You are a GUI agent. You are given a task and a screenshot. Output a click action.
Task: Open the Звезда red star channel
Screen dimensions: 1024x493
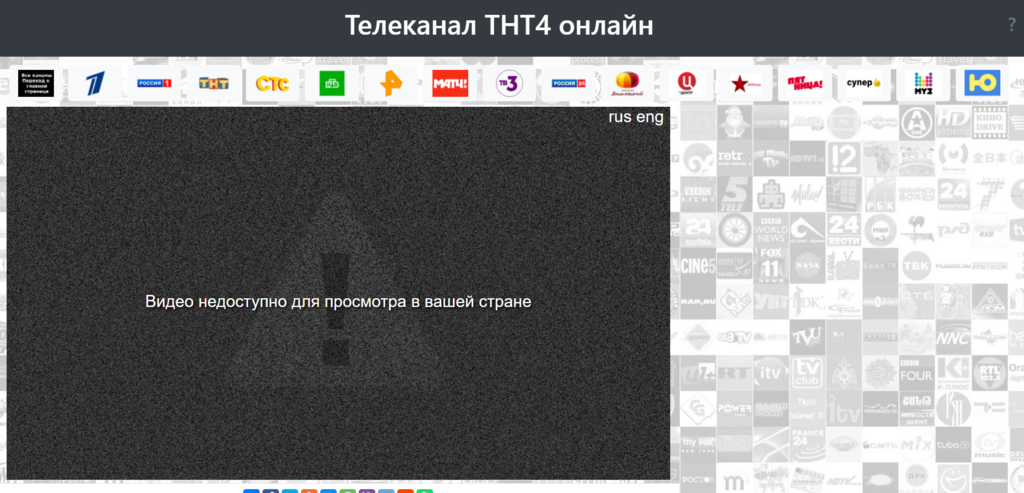click(x=746, y=84)
